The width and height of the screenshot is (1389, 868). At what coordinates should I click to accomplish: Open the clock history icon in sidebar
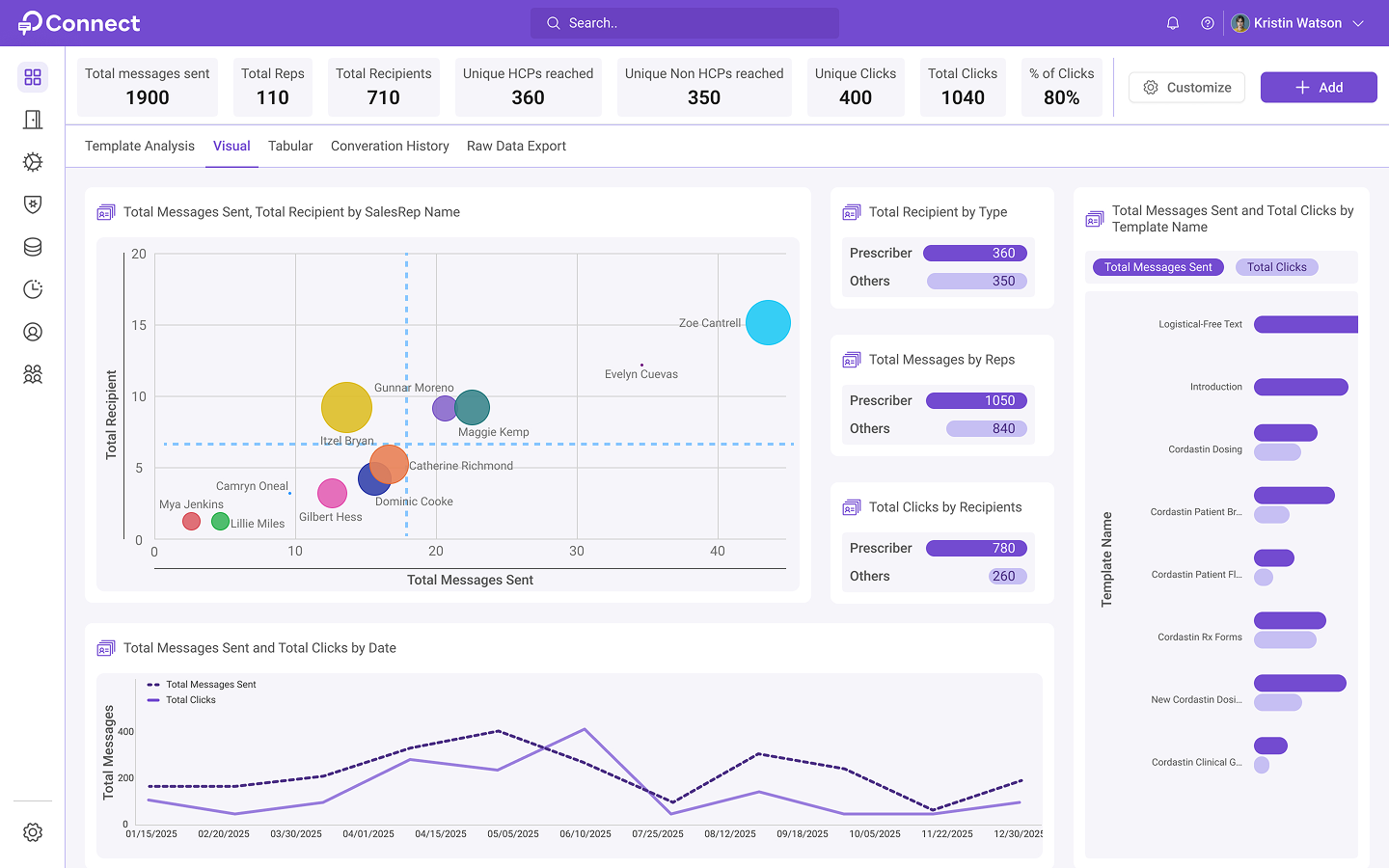[33, 289]
